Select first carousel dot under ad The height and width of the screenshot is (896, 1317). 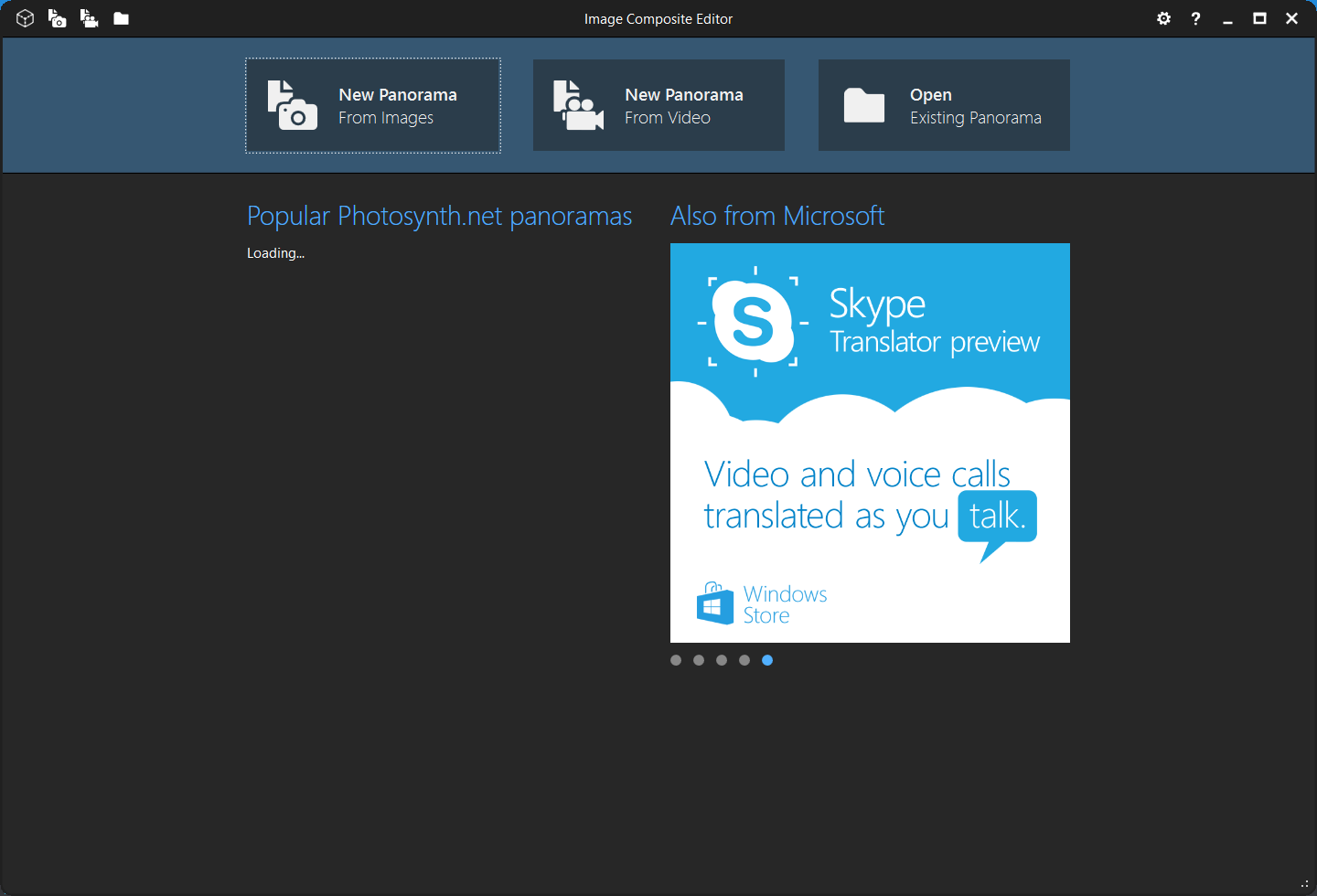click(x=676, y=660)
